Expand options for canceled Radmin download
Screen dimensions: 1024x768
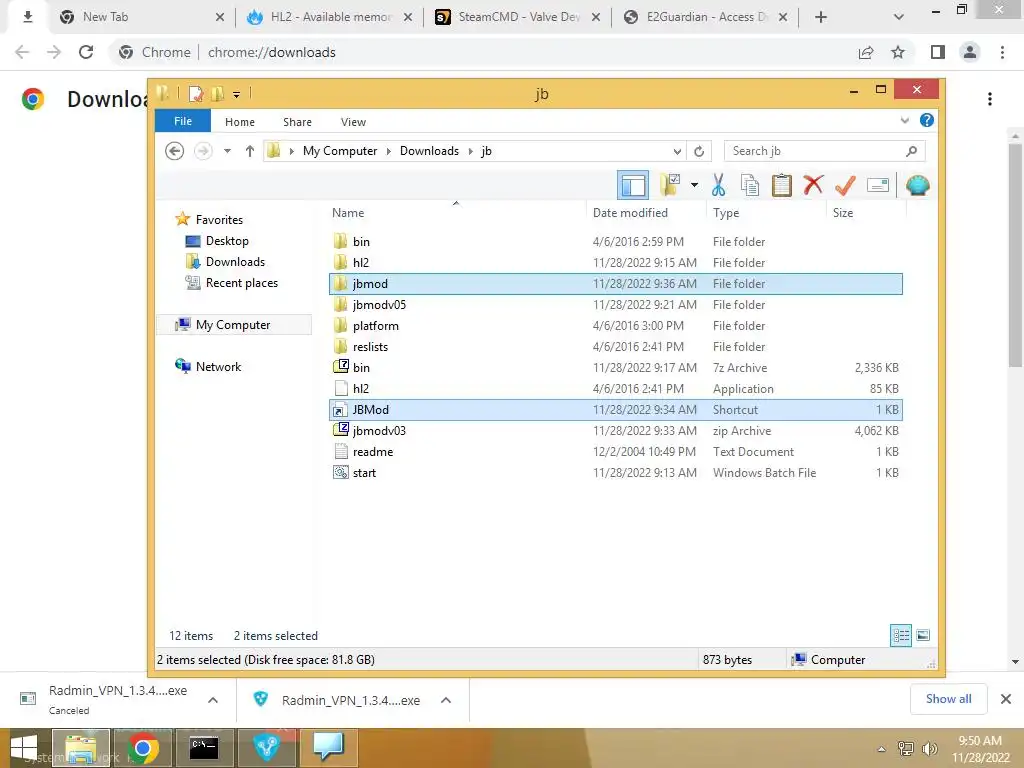[213, 700]
